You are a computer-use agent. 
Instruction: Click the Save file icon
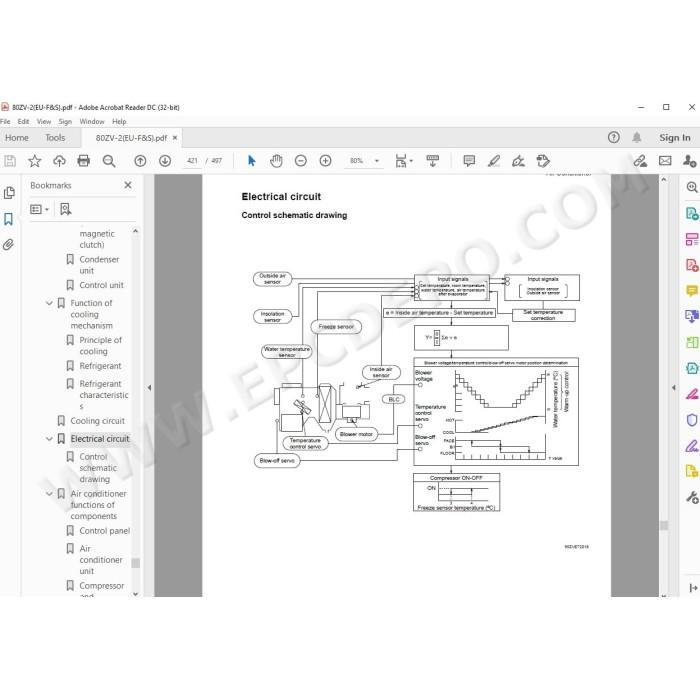(10, 161)
